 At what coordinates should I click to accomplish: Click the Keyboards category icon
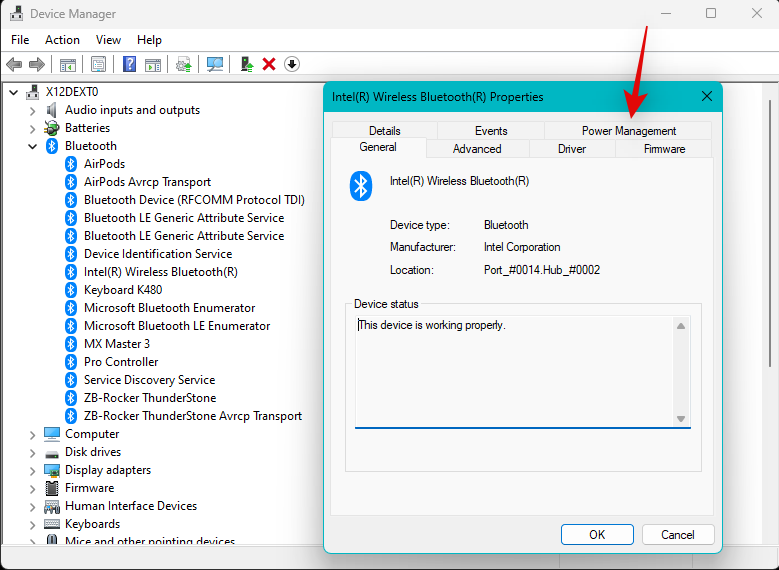pos(52,524)
